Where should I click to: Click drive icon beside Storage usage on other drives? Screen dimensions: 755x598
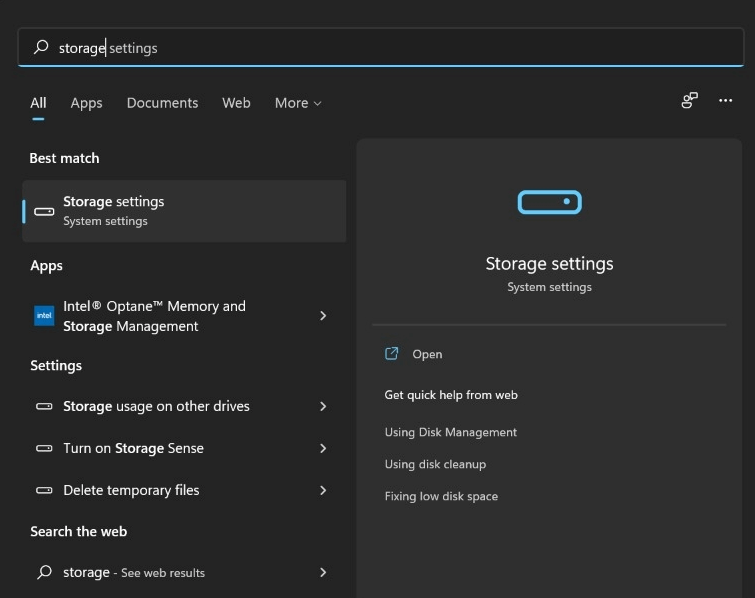44,406
